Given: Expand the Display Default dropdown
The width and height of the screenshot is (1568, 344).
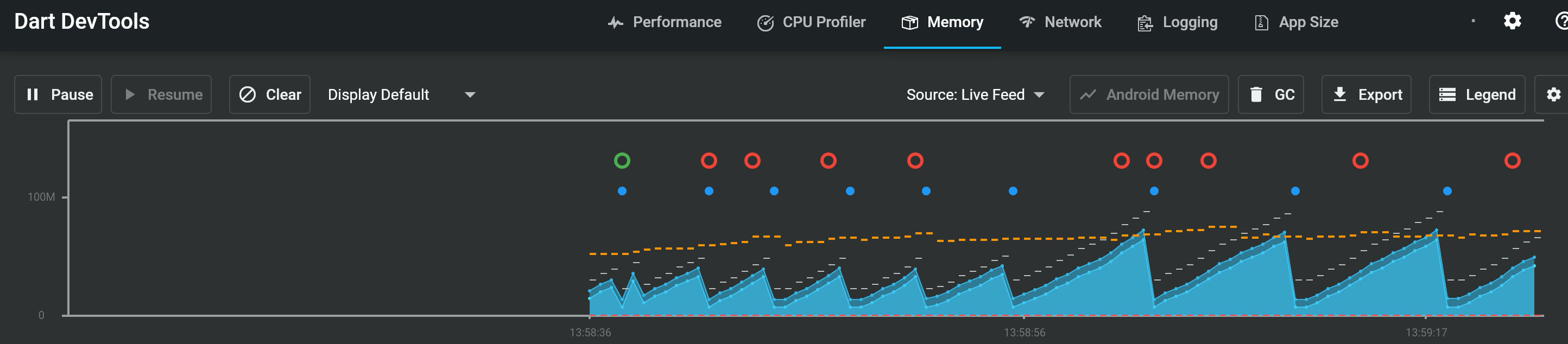Looking at the screenshot, I should click(x=402, y=95).
